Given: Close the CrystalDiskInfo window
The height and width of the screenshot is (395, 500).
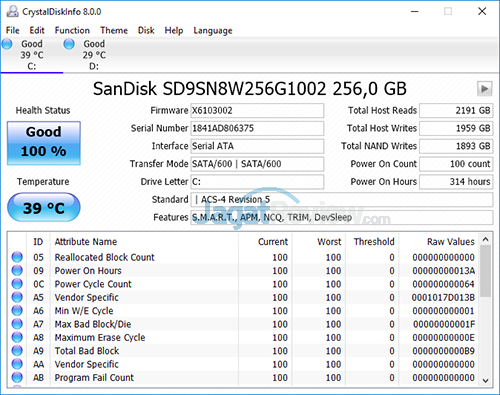Looking at the screenshot, I should (482, 11).
